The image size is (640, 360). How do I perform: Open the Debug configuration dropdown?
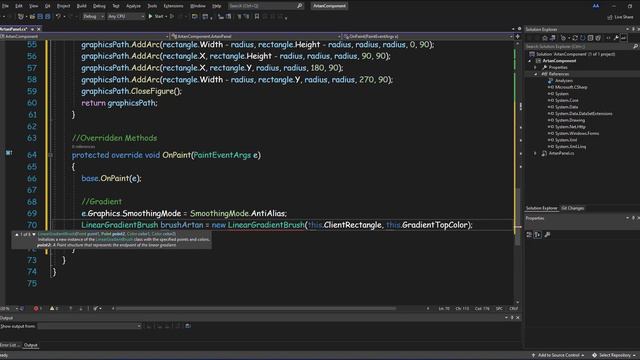93,17
